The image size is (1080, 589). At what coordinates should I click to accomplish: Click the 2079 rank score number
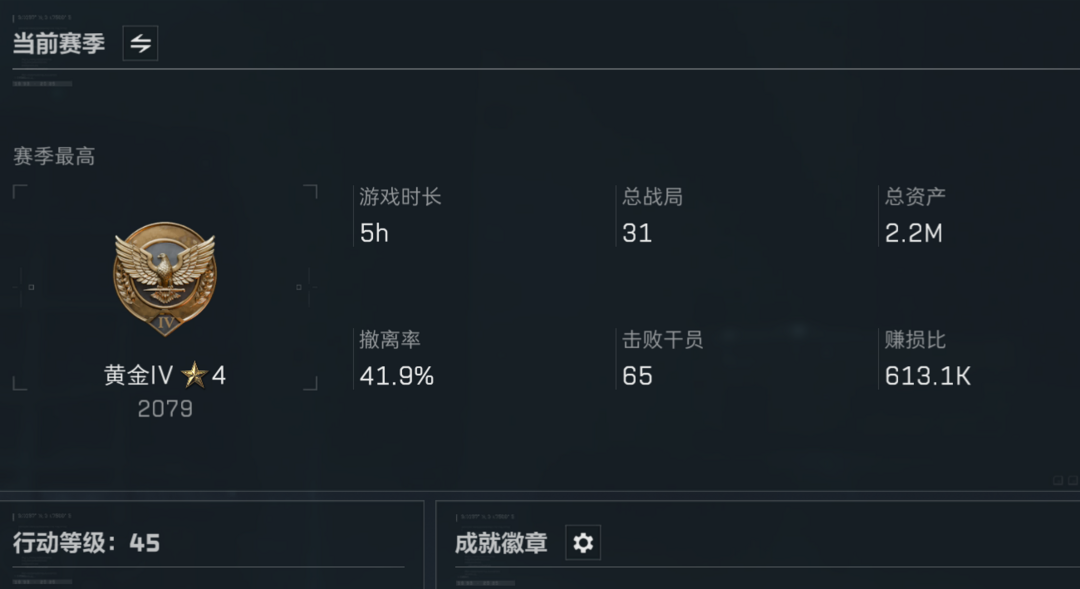(165, 409)
